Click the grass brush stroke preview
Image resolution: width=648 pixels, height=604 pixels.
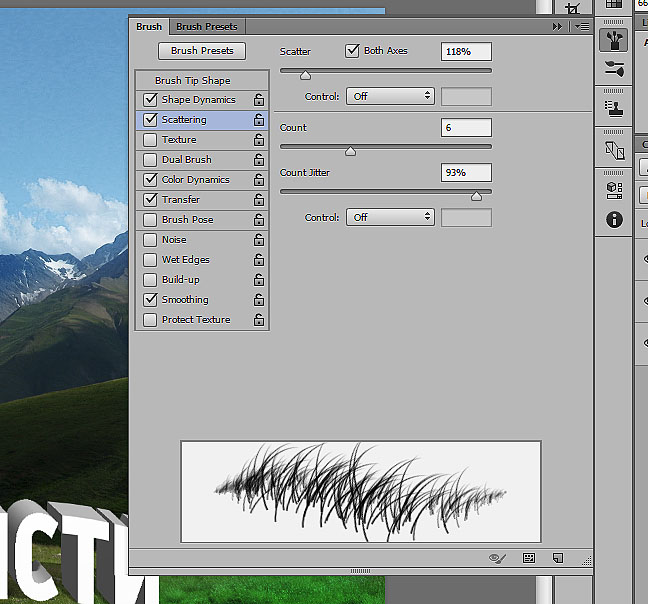(x=361, y=492)
